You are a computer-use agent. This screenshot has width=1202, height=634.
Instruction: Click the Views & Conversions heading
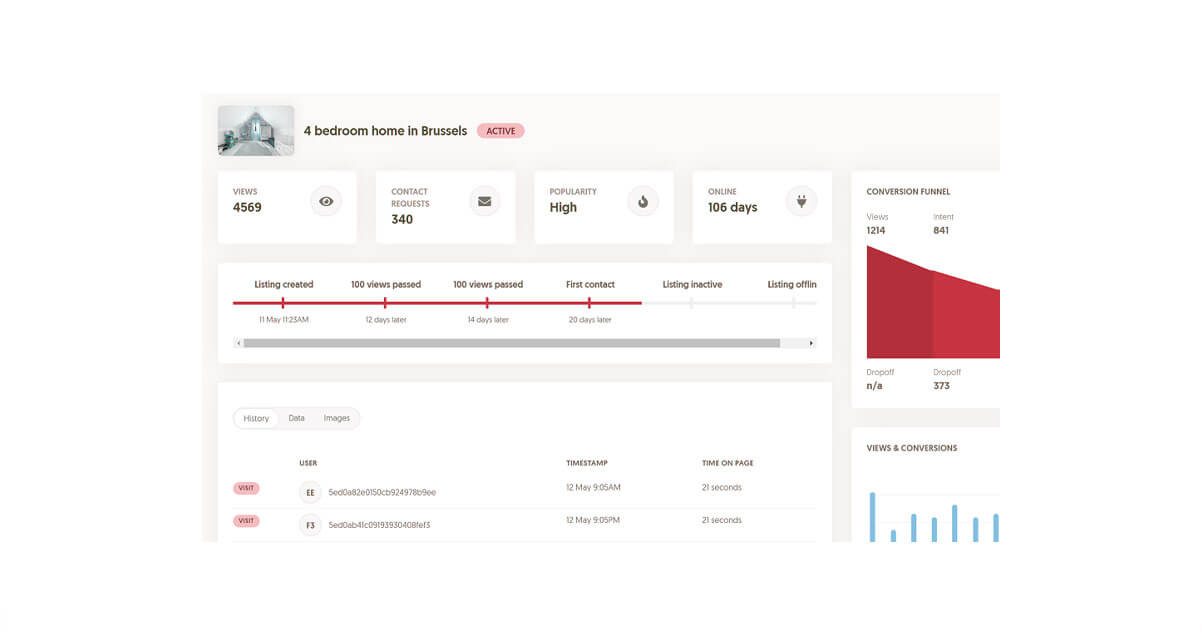912,448
